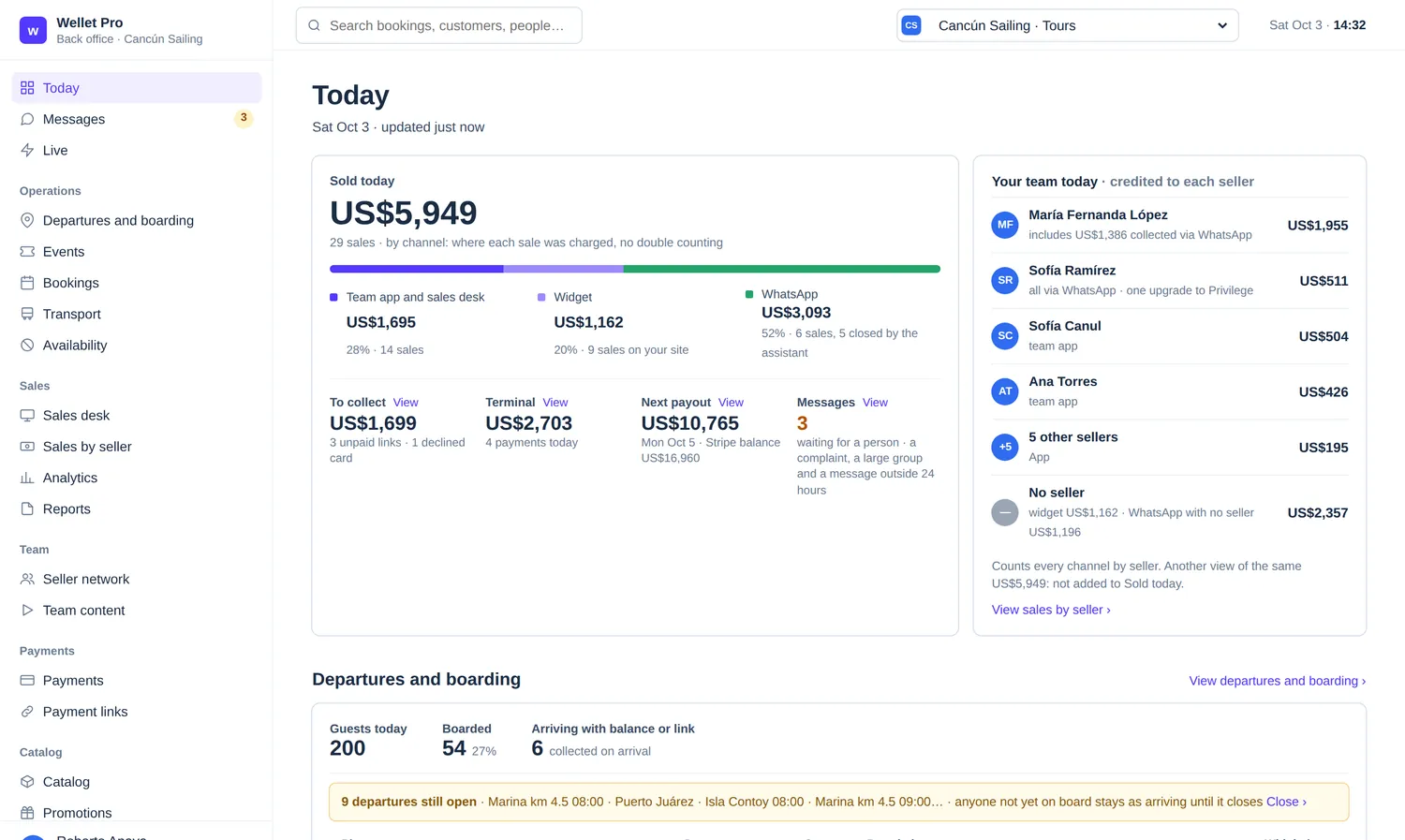Click the Departures and boarding pin icon
Screen dimensions: 1405x840
[27, 220]
